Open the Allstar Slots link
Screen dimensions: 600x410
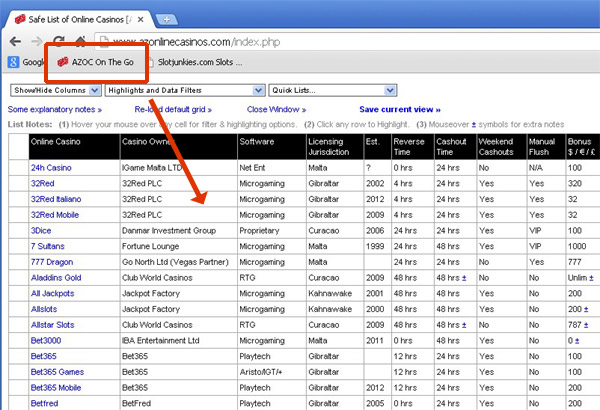[x=52, y=325]
